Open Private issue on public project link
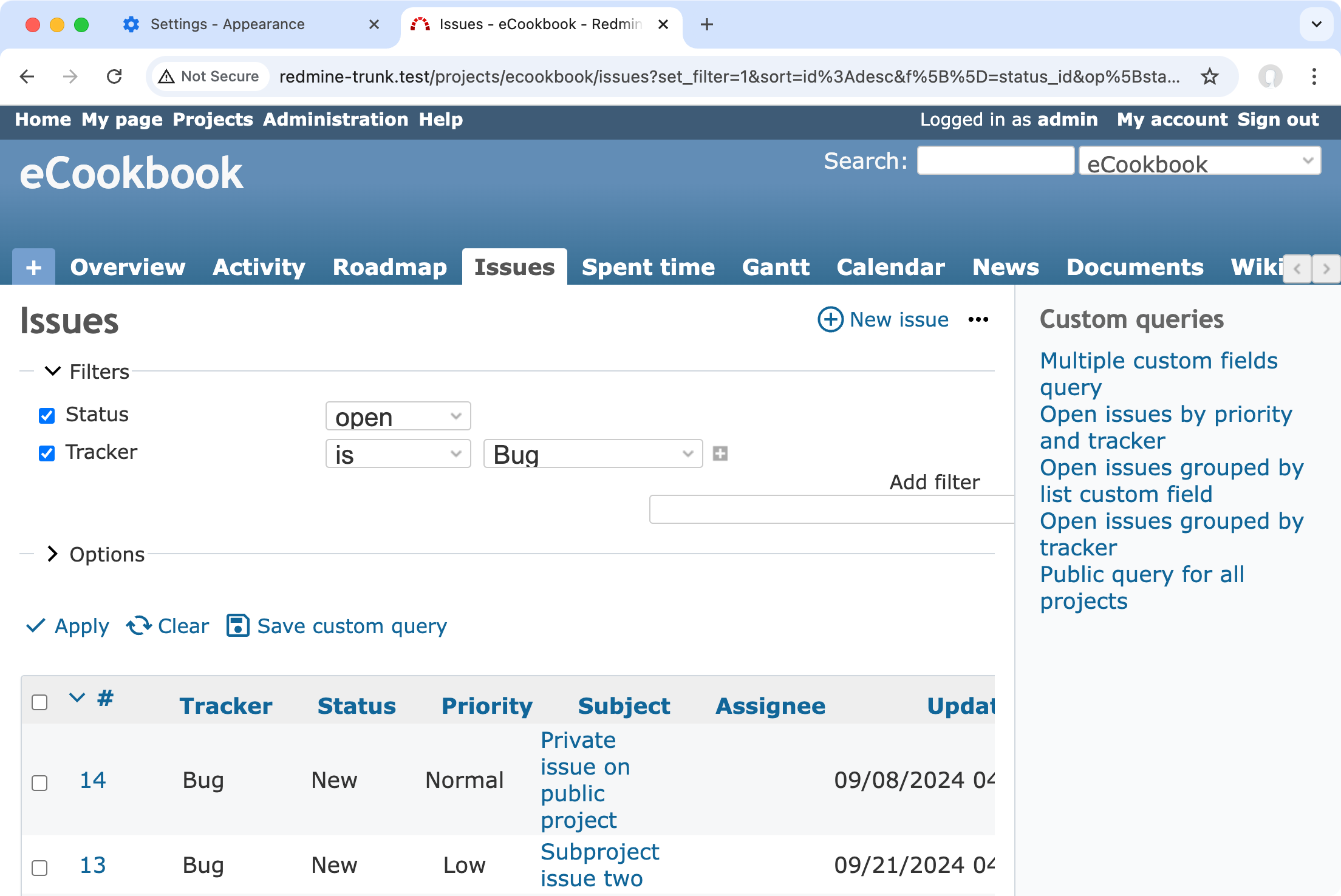Viewport: 1341px width, 896px height. [x=585, y=780]
